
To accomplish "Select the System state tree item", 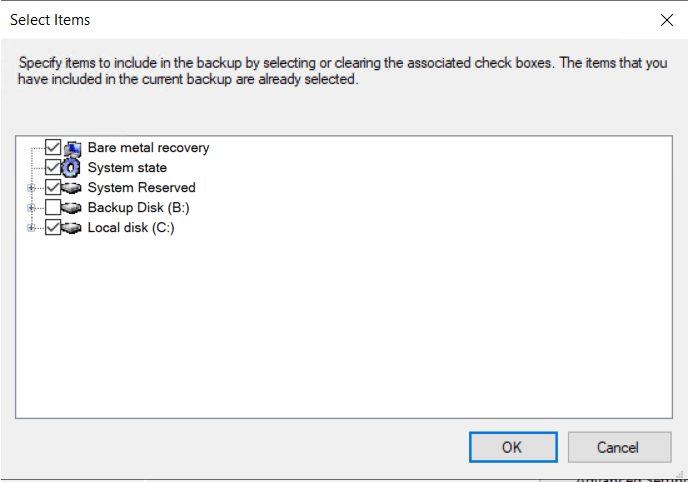I will 127,168.
